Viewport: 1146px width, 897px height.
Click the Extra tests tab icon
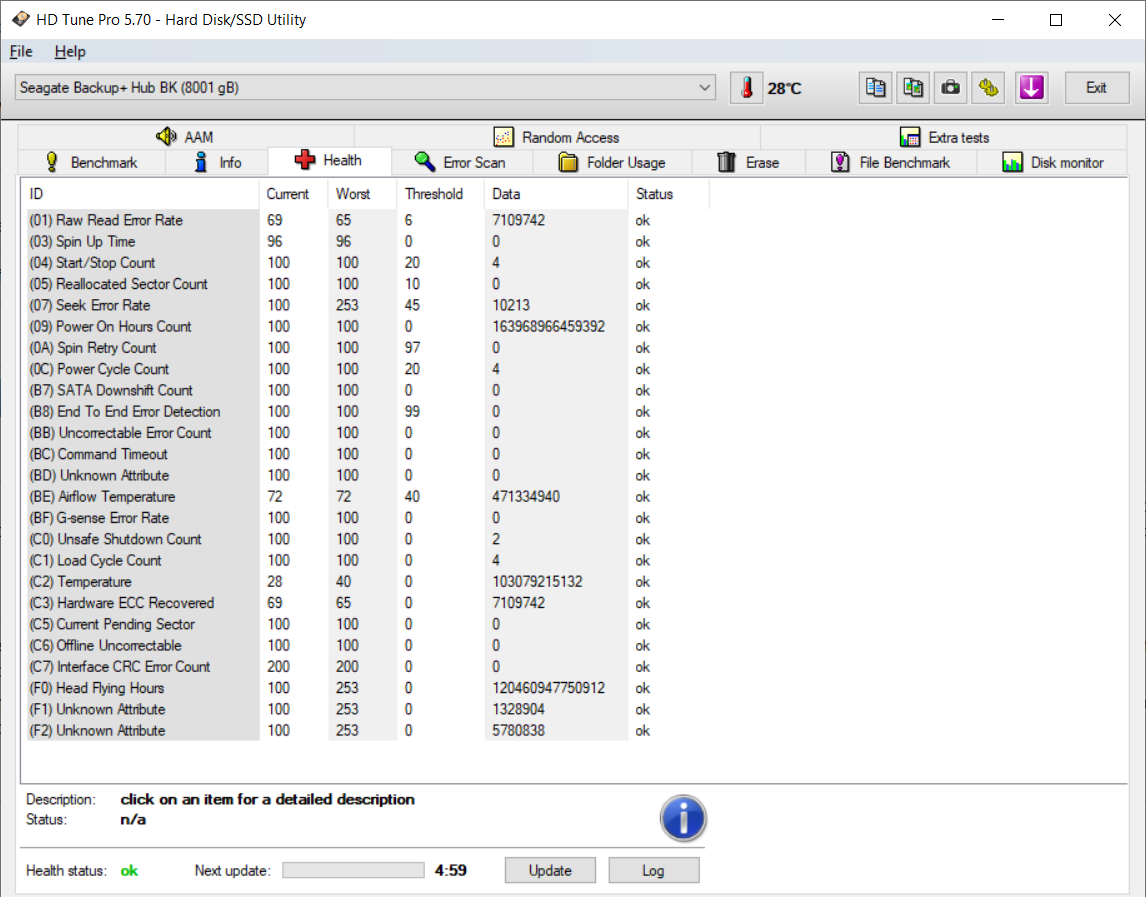910,137
